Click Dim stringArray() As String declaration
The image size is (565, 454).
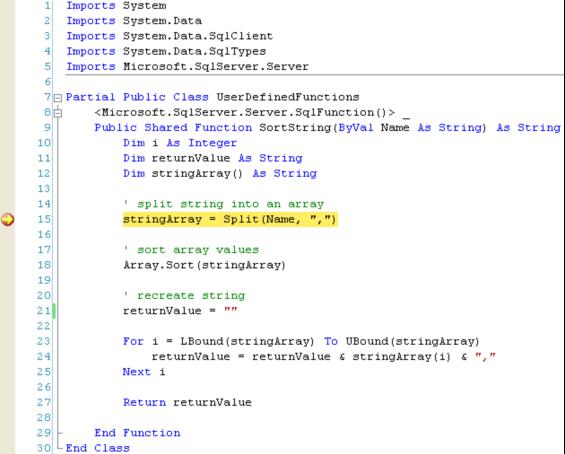[x=220, y=173]
